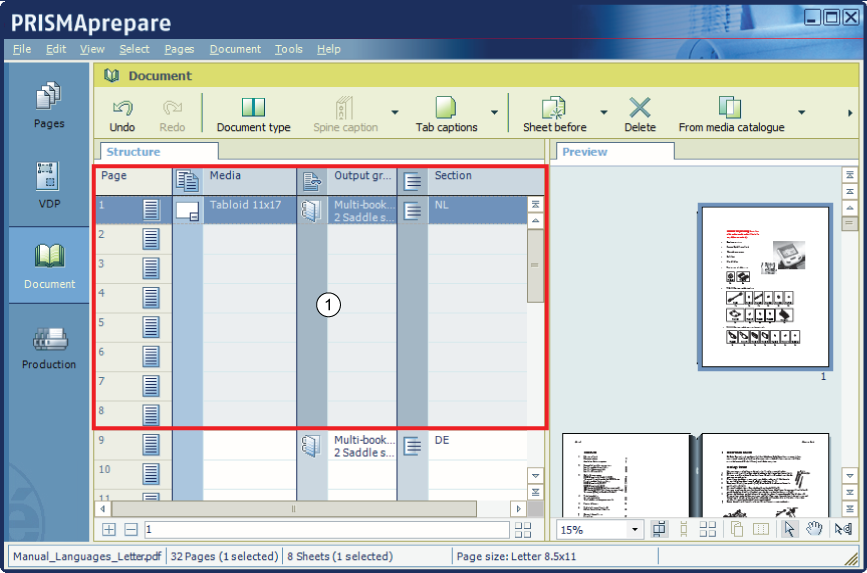Click the Sheet before toolbar icon
The height and width of the screenshot is (573, 867).
coord(553,108)
